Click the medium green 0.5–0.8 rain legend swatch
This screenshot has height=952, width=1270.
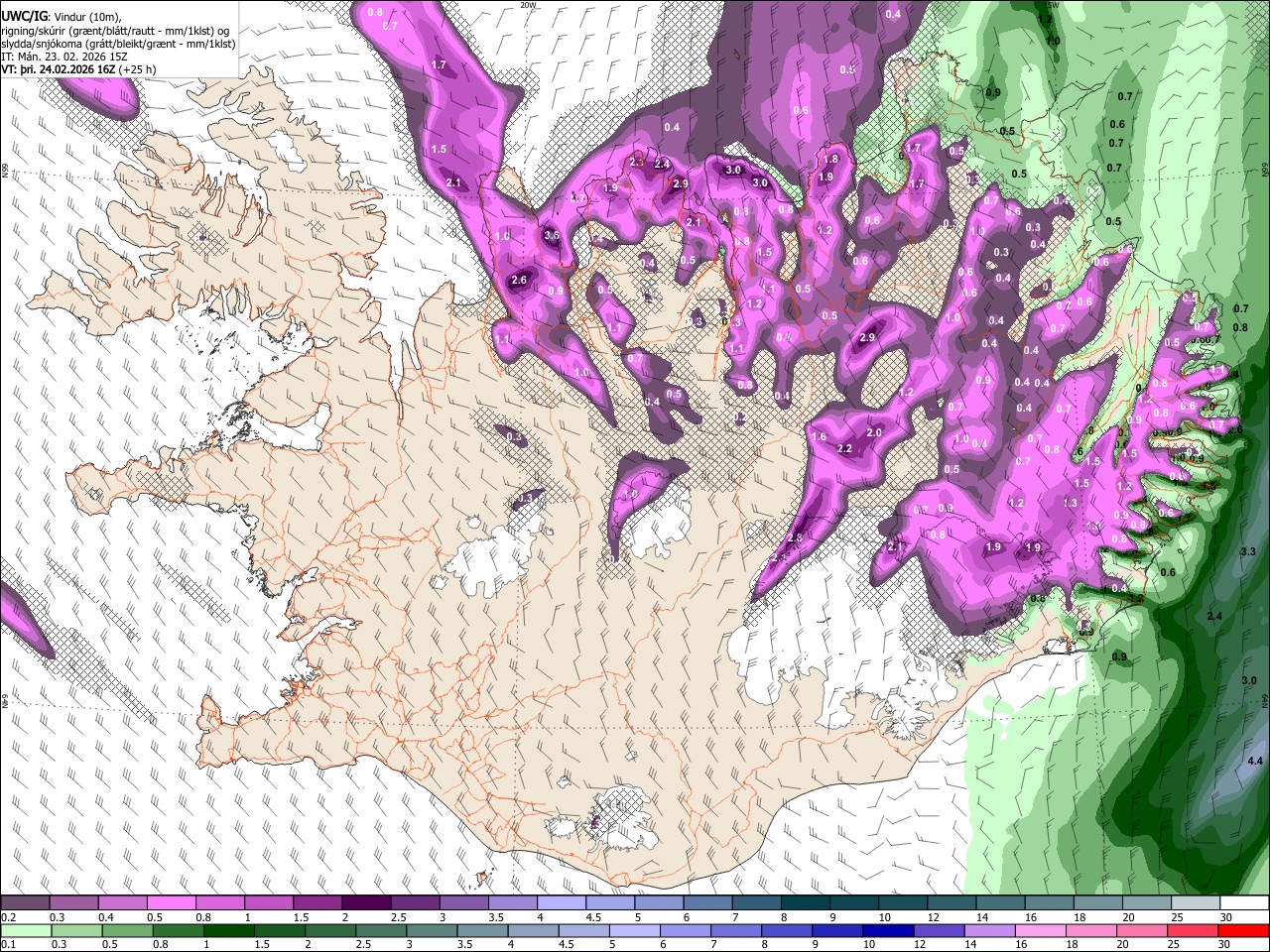click(x=127, y=931)
